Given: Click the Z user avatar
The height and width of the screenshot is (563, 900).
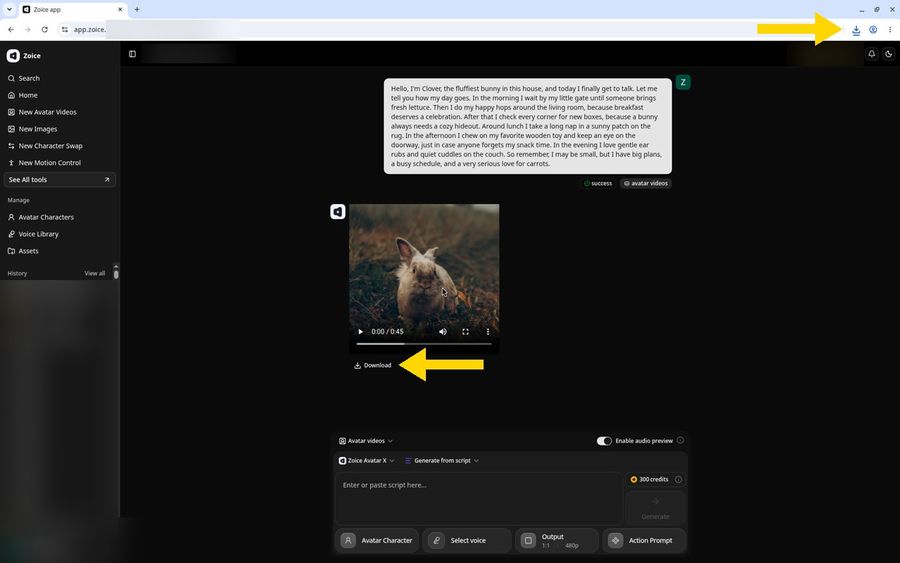Looking at the screenshot, I should point(683,82).
